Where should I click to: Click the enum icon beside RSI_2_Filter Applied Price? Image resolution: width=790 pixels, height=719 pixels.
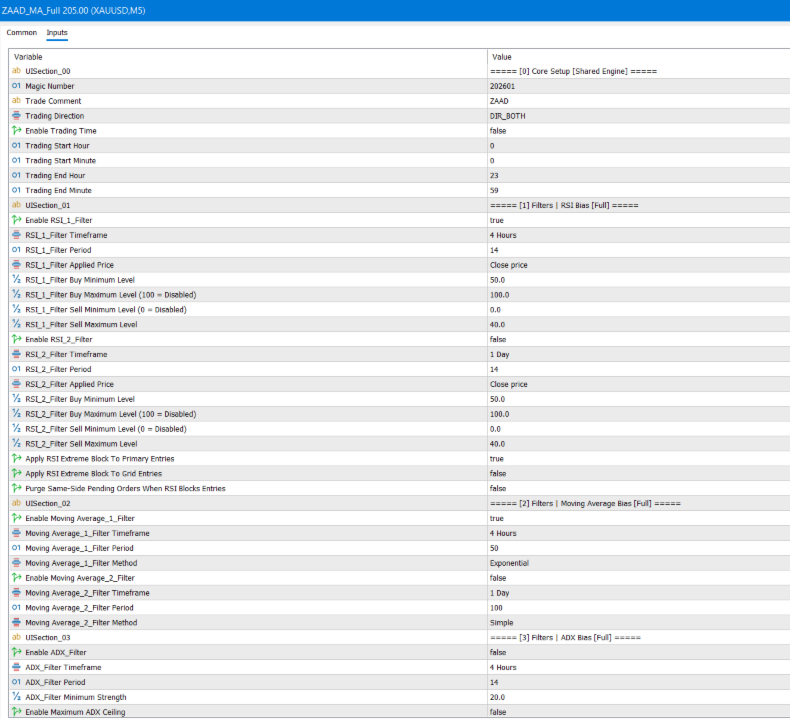(x=17, y=384)
